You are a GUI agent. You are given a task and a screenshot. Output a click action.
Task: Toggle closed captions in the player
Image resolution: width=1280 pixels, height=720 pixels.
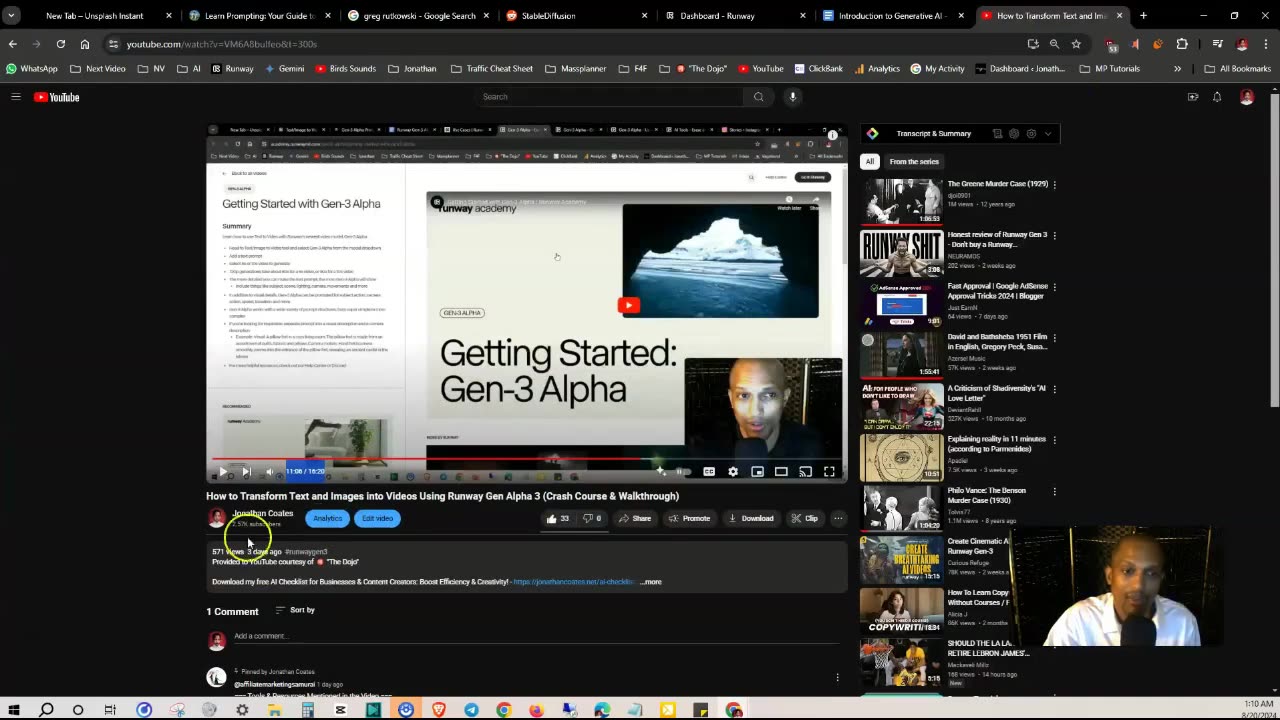click(709, 472)
